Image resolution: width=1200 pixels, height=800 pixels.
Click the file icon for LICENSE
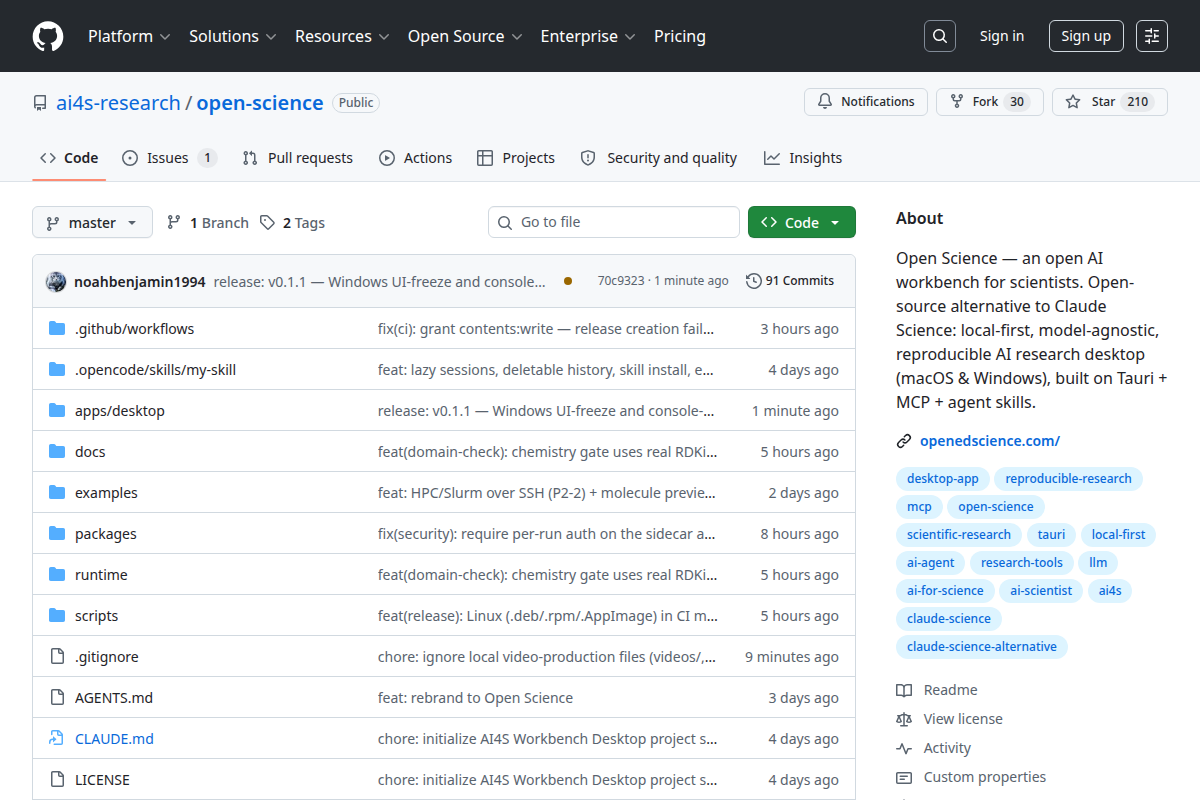click(x=57, y=780)
